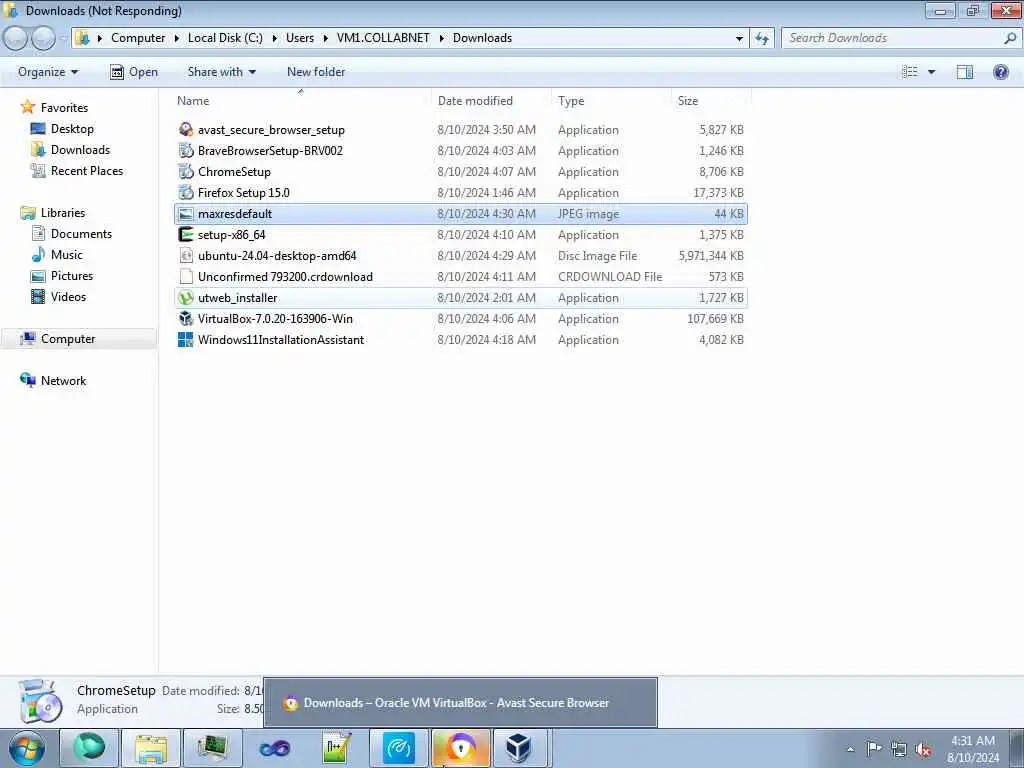
Task: Click the Unconfirmed 793200.crdownload file icon
Action: [x=186, y=277]
